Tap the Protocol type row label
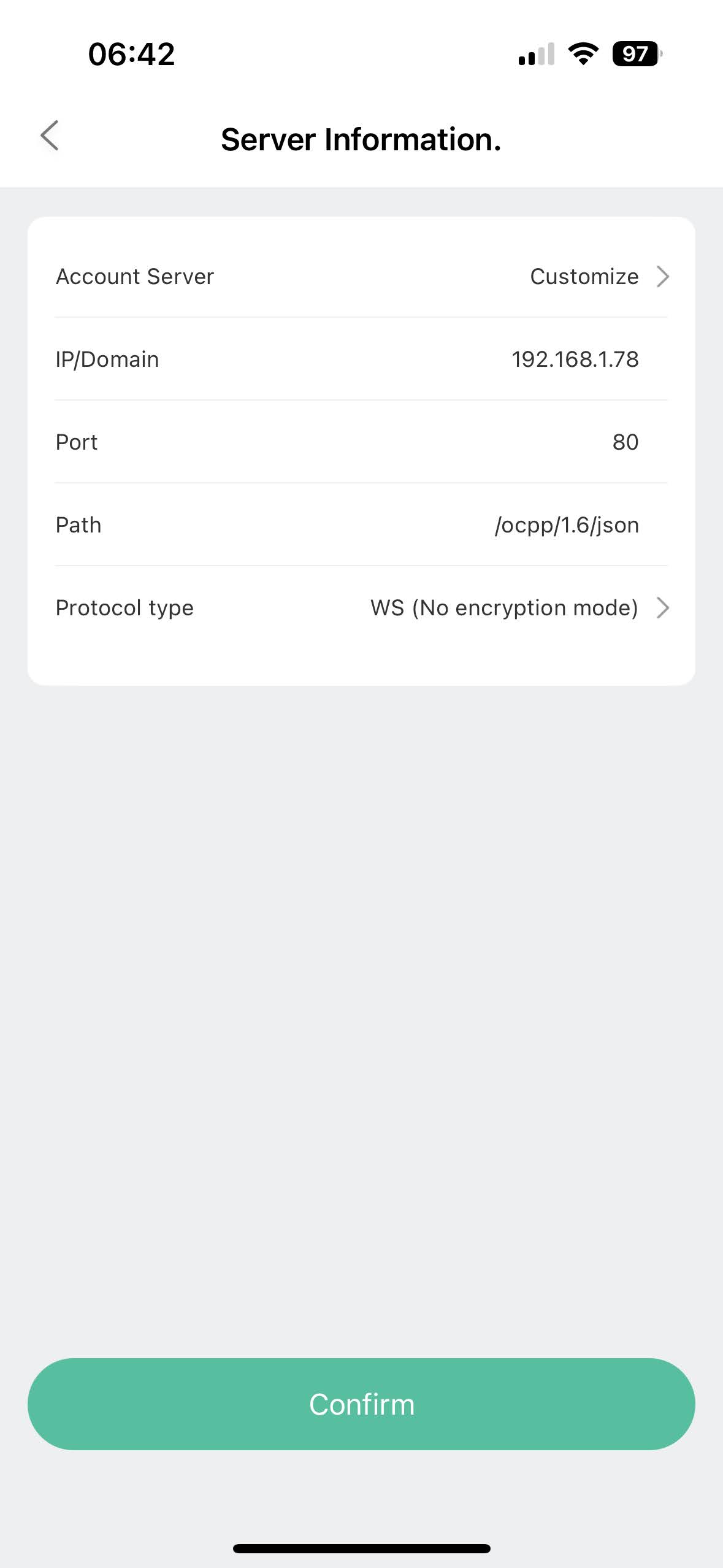 click(x=124, y=608)
